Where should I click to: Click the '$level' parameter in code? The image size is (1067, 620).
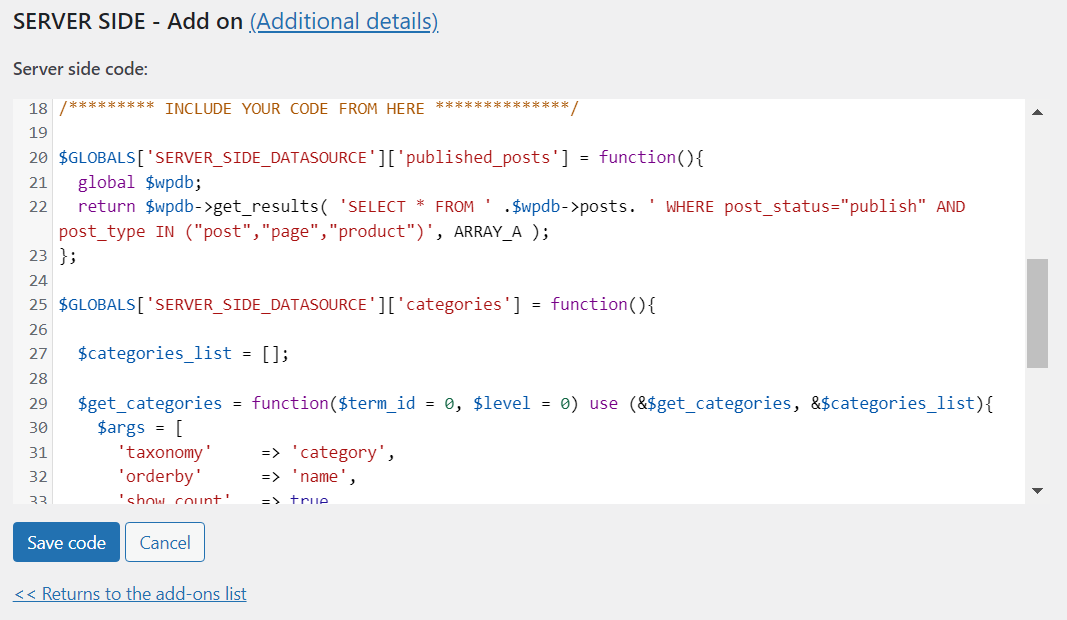coord(502,403)
